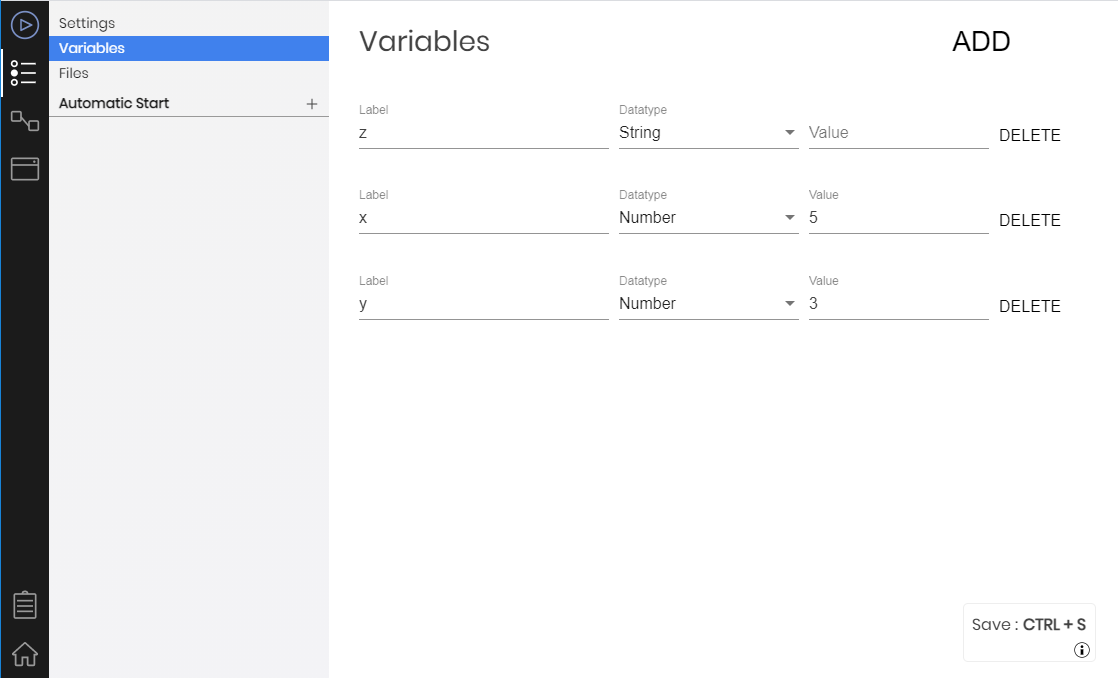Expand Datatype dropdown for variable y
The width and height of the screenshot is (1118, 678).
click(x=708, y=304)
